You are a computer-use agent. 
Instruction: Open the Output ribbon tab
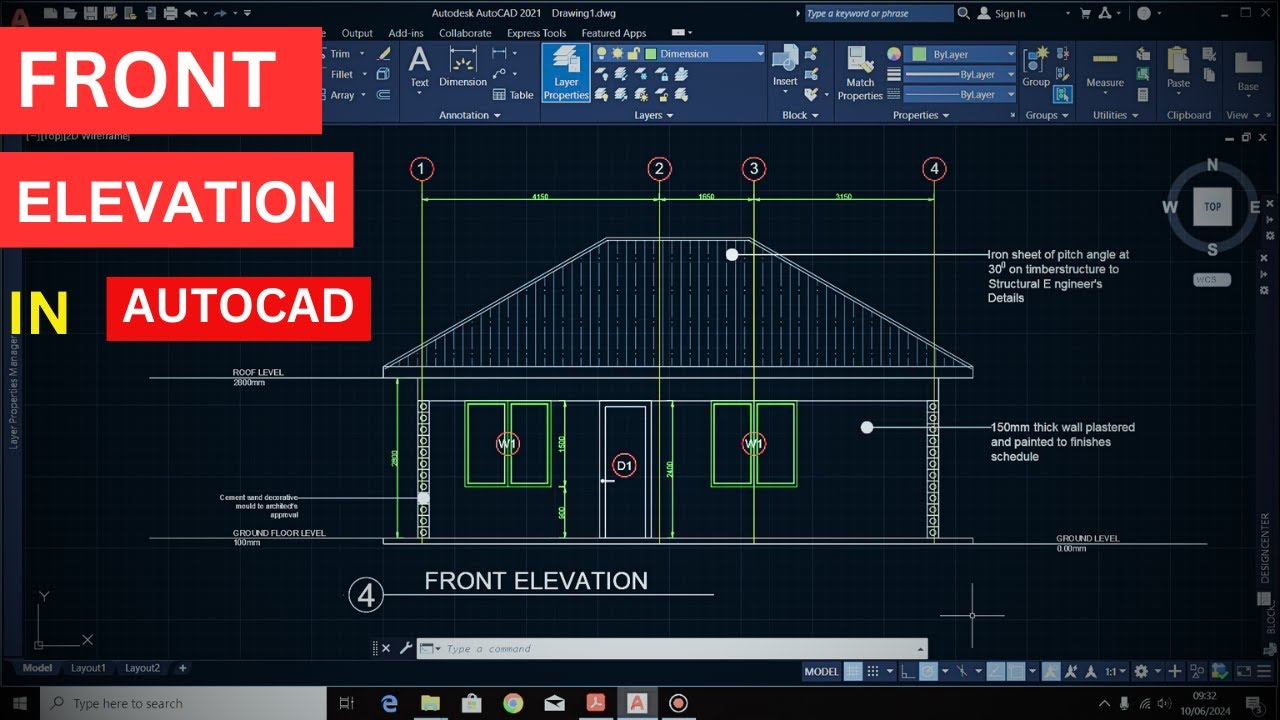coord(357,33)
